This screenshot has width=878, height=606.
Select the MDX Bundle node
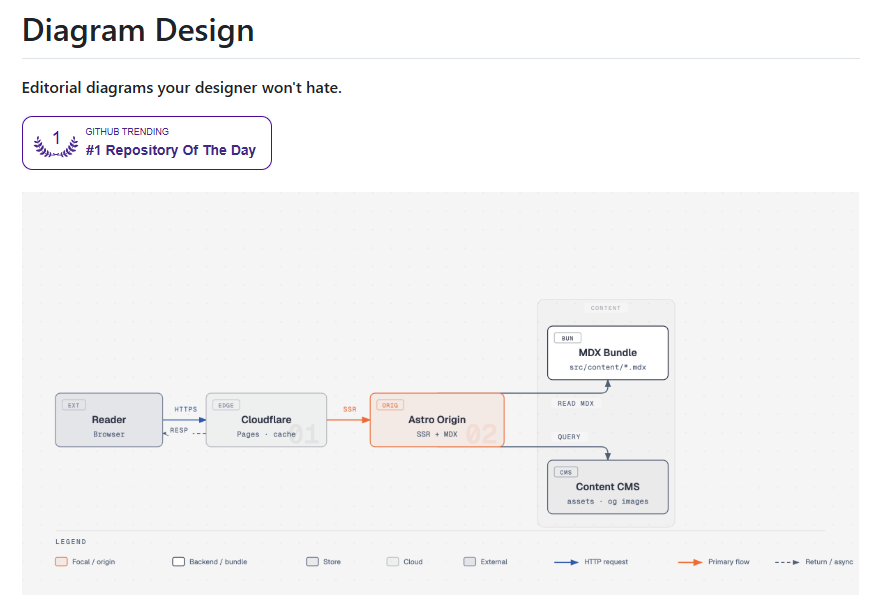click(x=608, y=353)
